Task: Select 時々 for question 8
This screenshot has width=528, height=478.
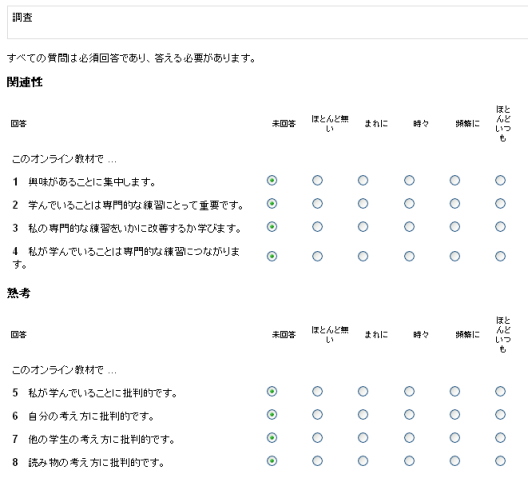Action: tap(409, 461)
